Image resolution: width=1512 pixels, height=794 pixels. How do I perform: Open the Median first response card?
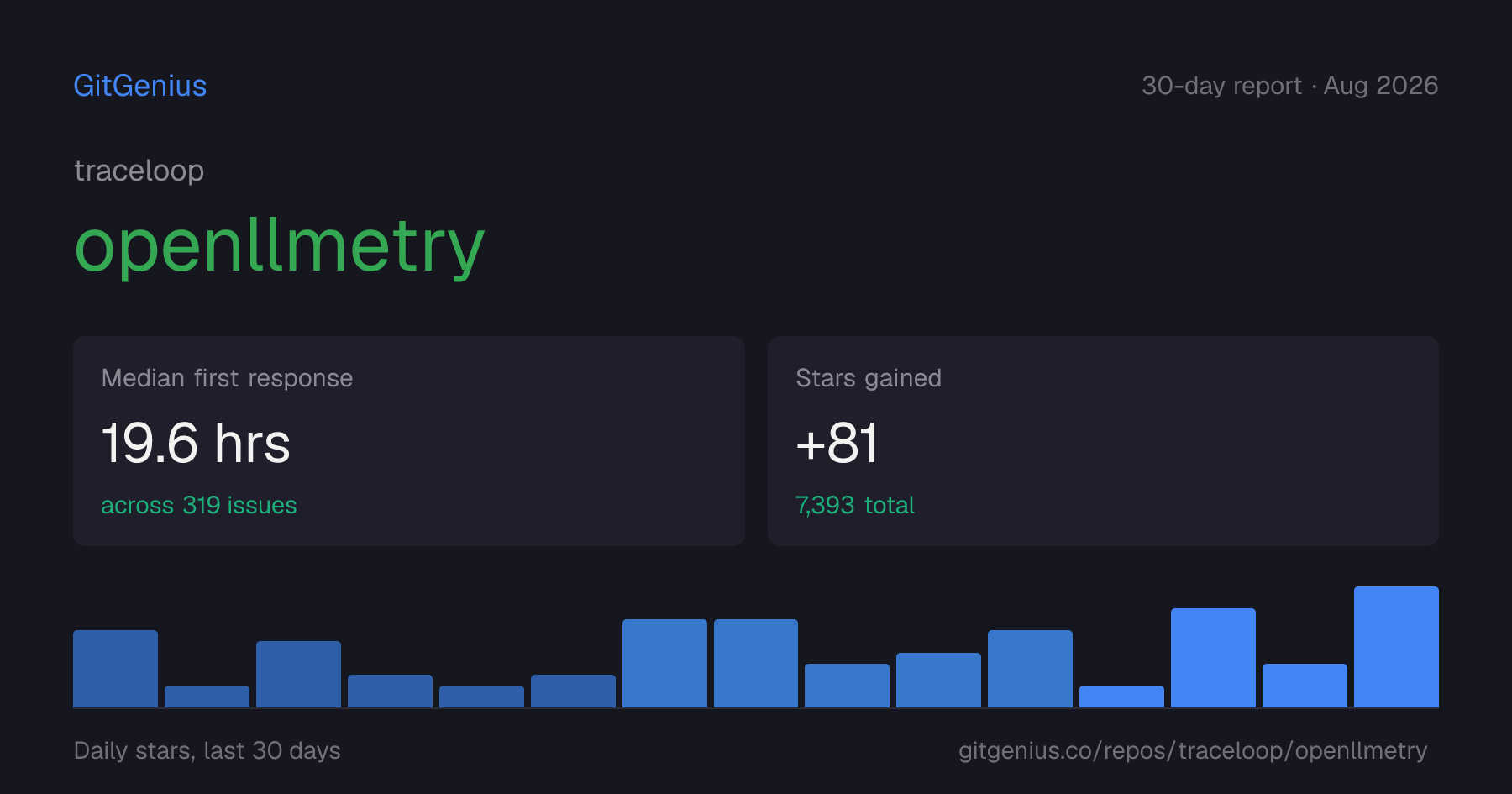[409, 441]
